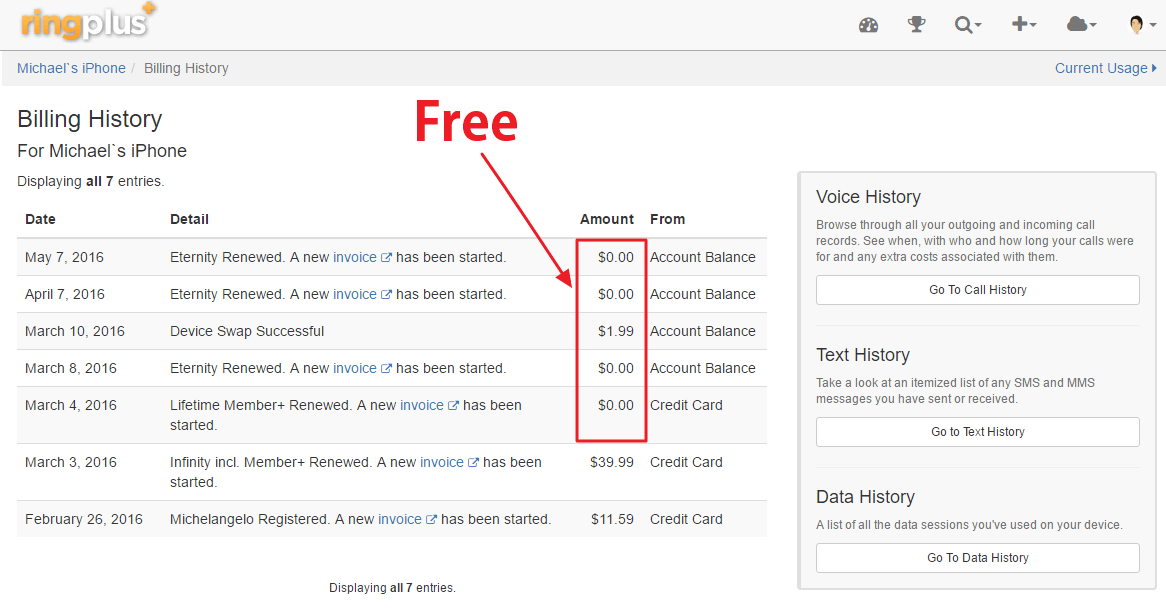Viewport: 1166px width, 610px height.
Task: Open Lifetime Member+ Renewed invoice link
Action: click(x=421, y=405)
